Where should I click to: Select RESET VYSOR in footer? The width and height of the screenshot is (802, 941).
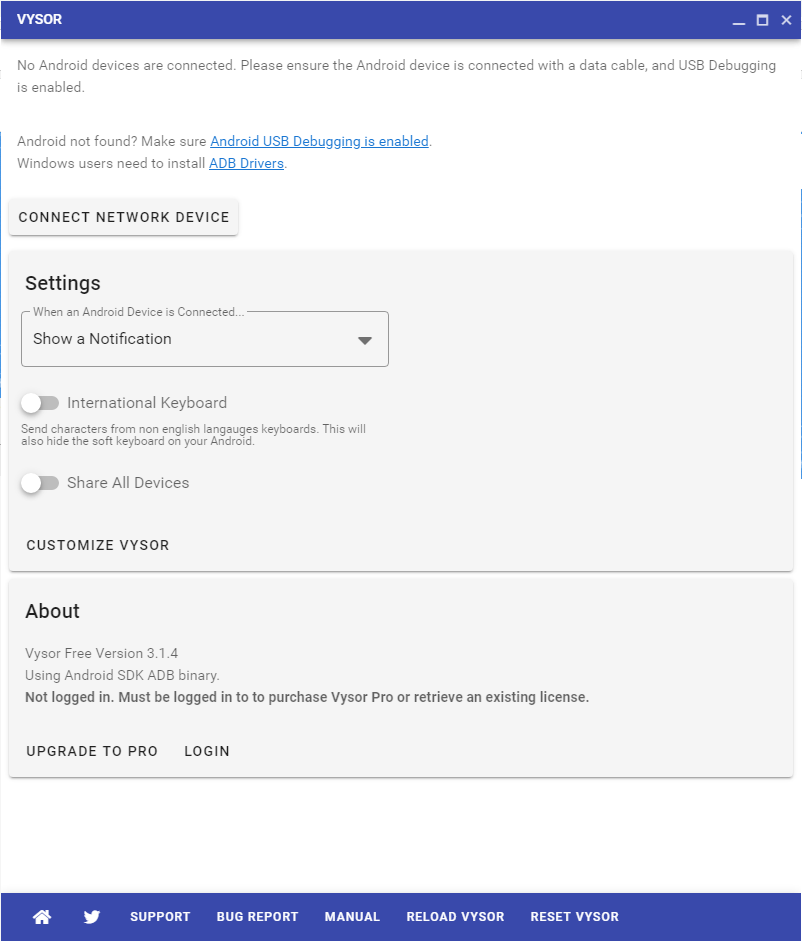click(574, 916)
